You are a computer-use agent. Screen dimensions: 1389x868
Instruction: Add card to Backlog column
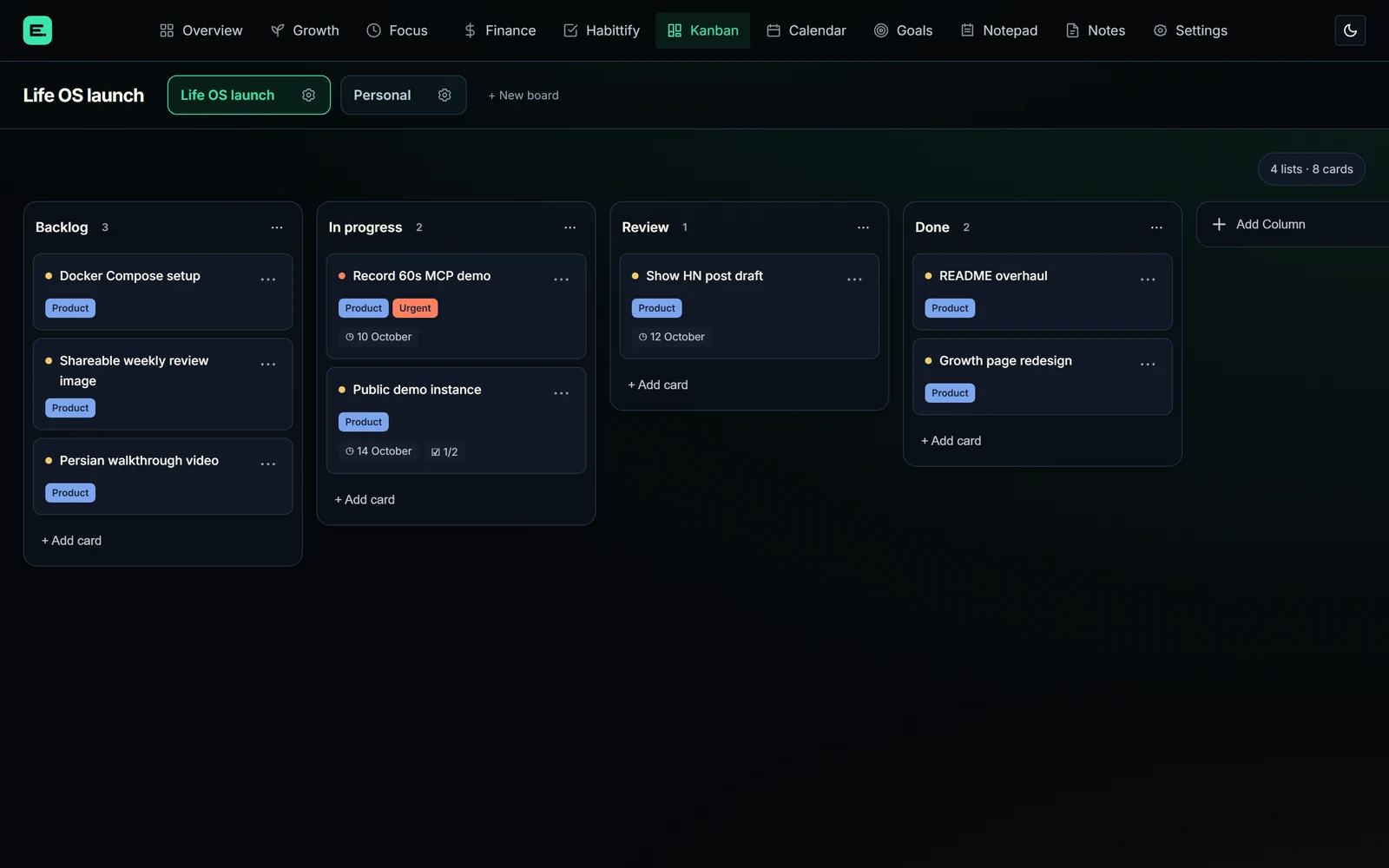point(71,541)
